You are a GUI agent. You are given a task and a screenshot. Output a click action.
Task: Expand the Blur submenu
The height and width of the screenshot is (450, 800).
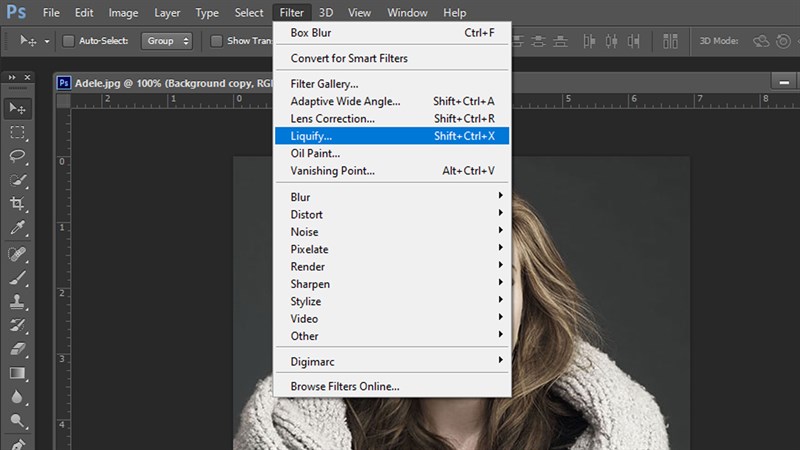tap(392, 197)
